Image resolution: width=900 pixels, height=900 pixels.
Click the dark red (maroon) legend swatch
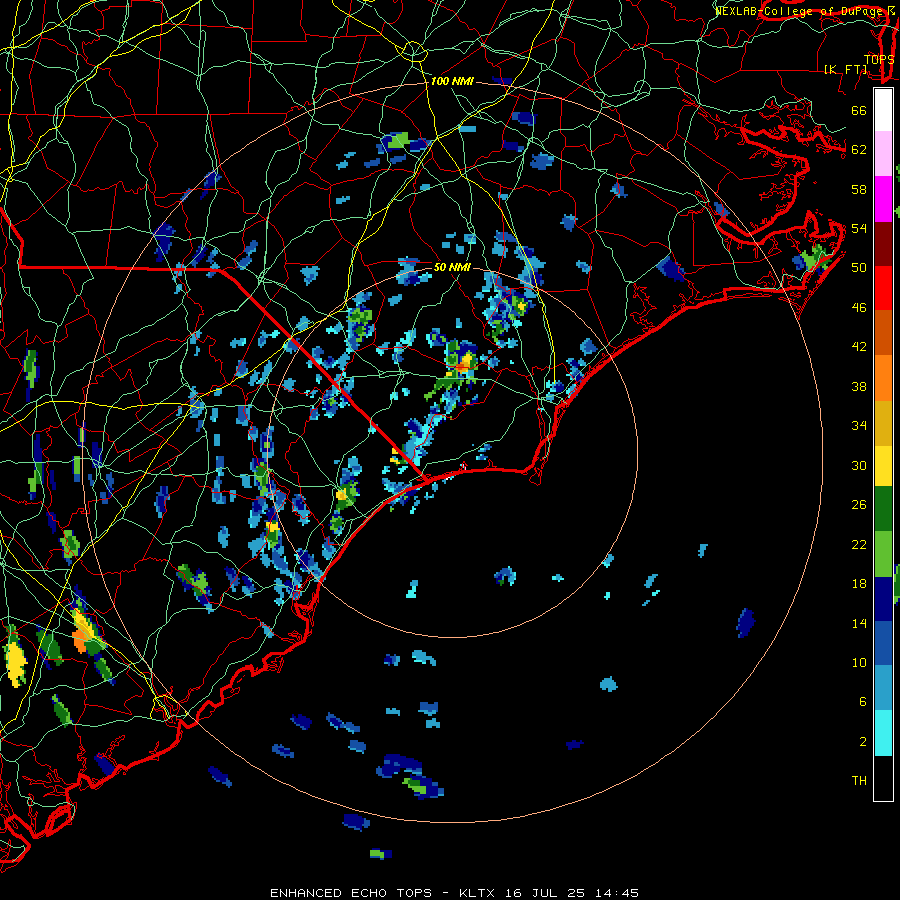pyautogui.click(x=883, y=244)
